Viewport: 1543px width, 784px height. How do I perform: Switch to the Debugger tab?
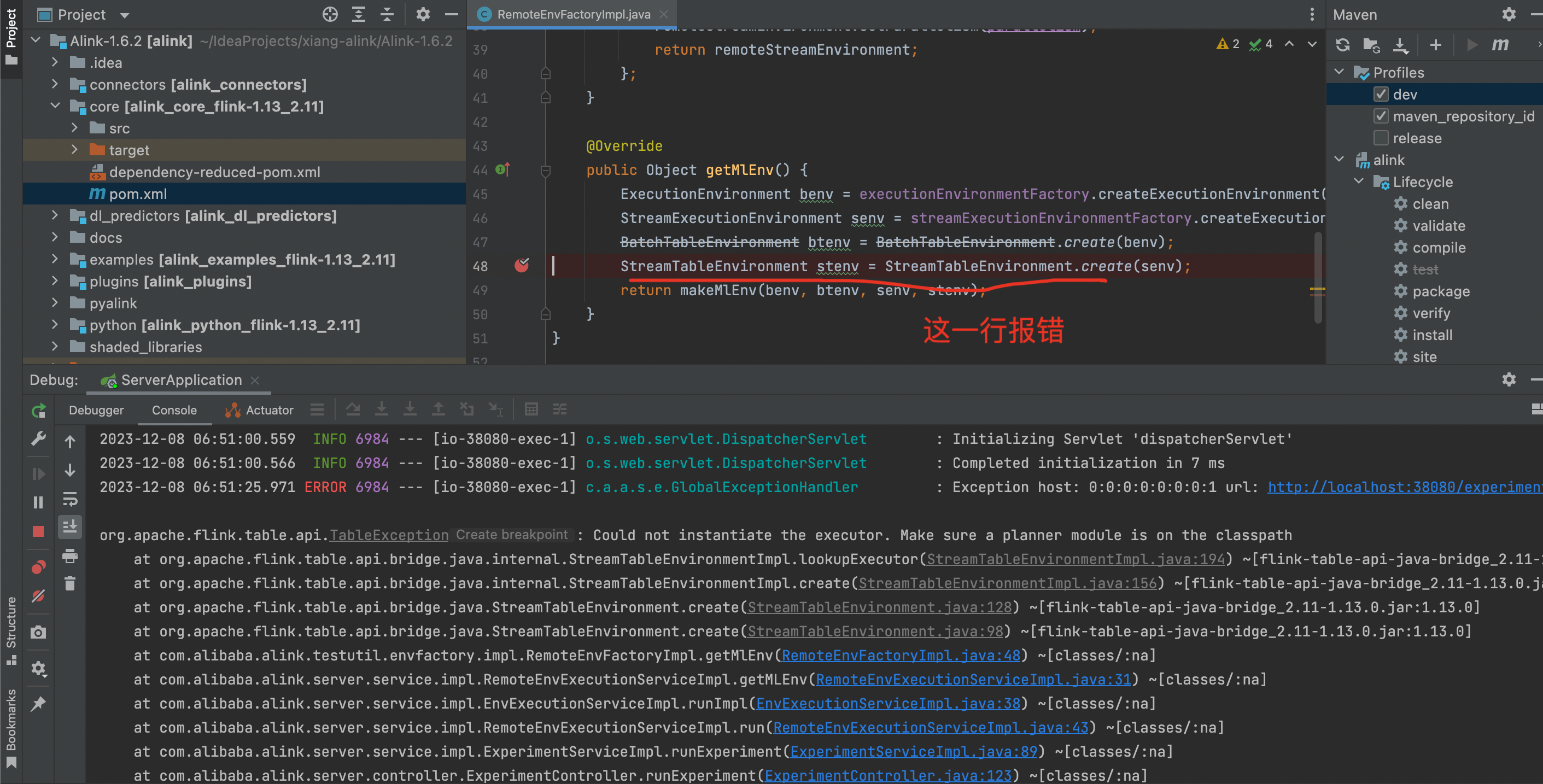pyautogui.click(x=96, y=410)
